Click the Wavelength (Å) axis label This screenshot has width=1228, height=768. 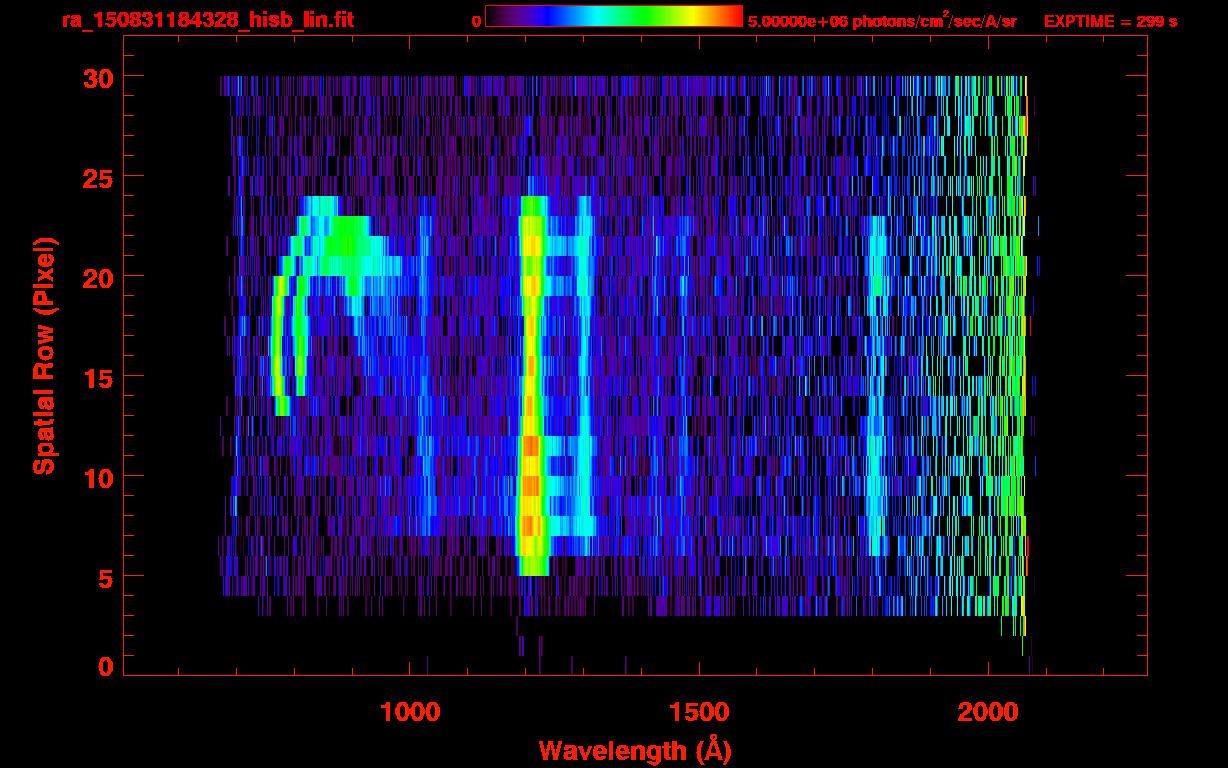[636, 750]
